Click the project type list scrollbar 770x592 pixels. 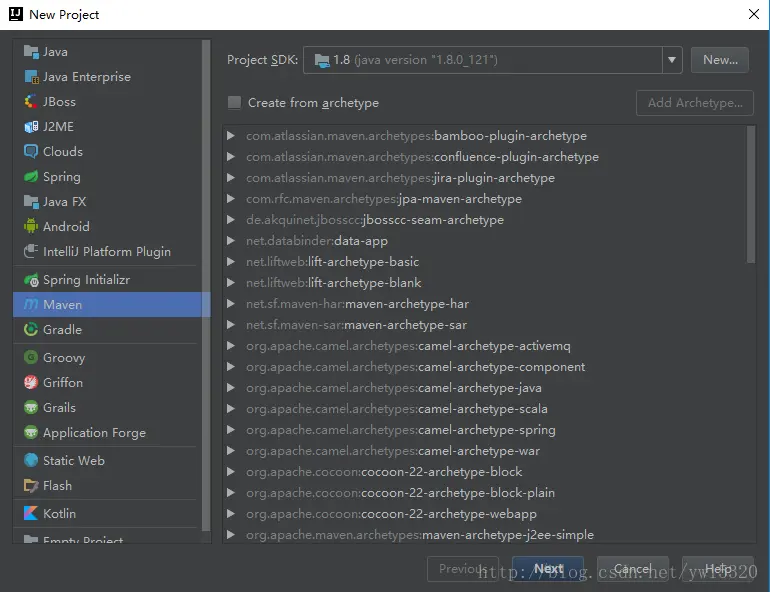(206, 285)
